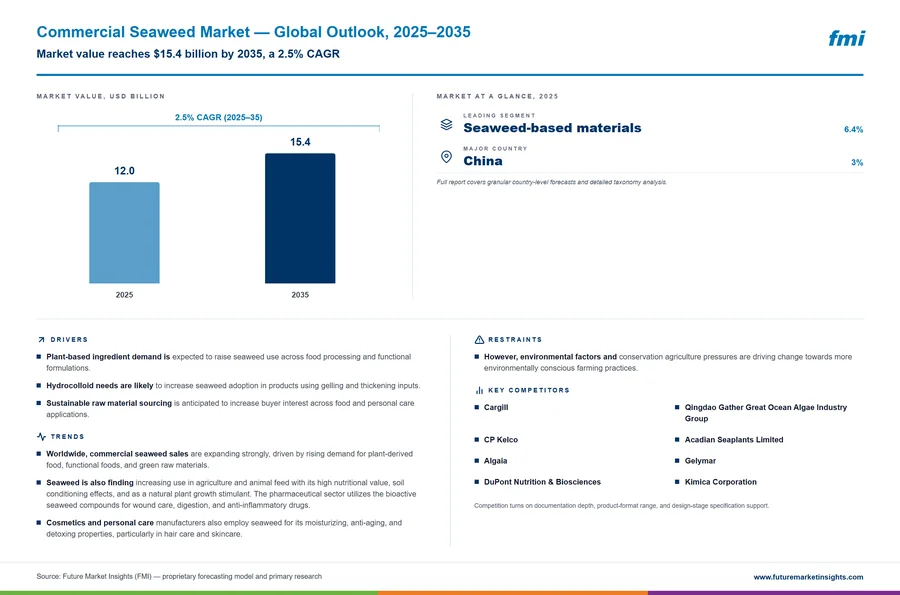Click the fmi logo
Image resolution: width=900 pixels, height=595 pixels.
pos(846,38)
